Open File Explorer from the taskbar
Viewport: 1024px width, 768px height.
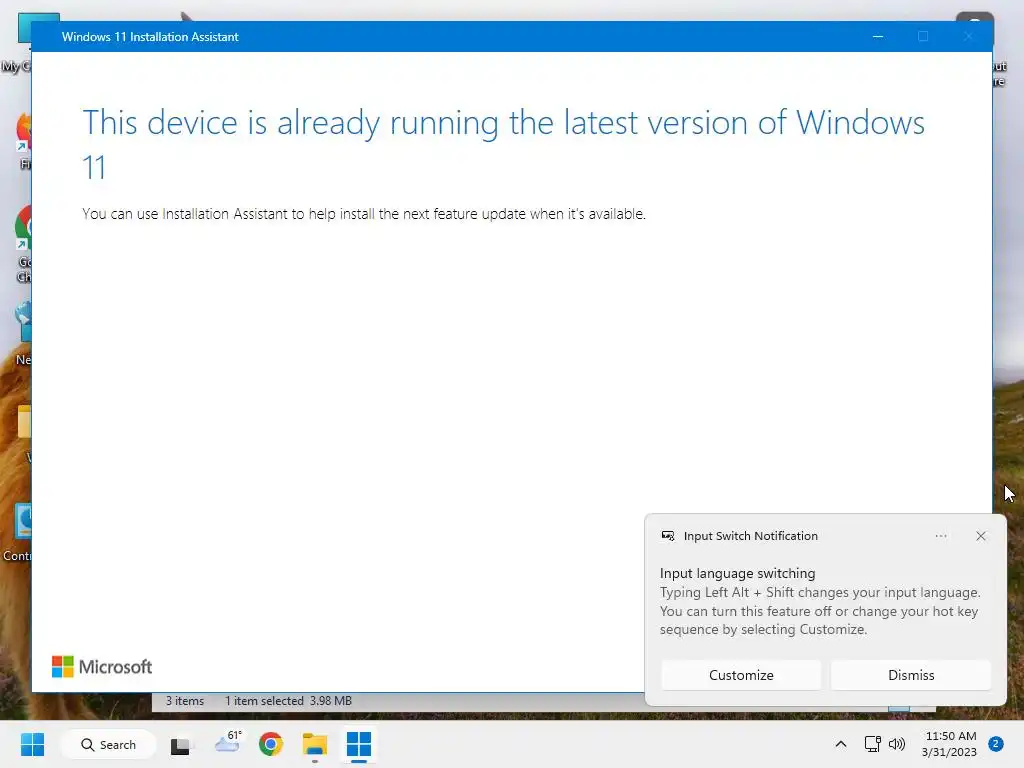(315, 744)
